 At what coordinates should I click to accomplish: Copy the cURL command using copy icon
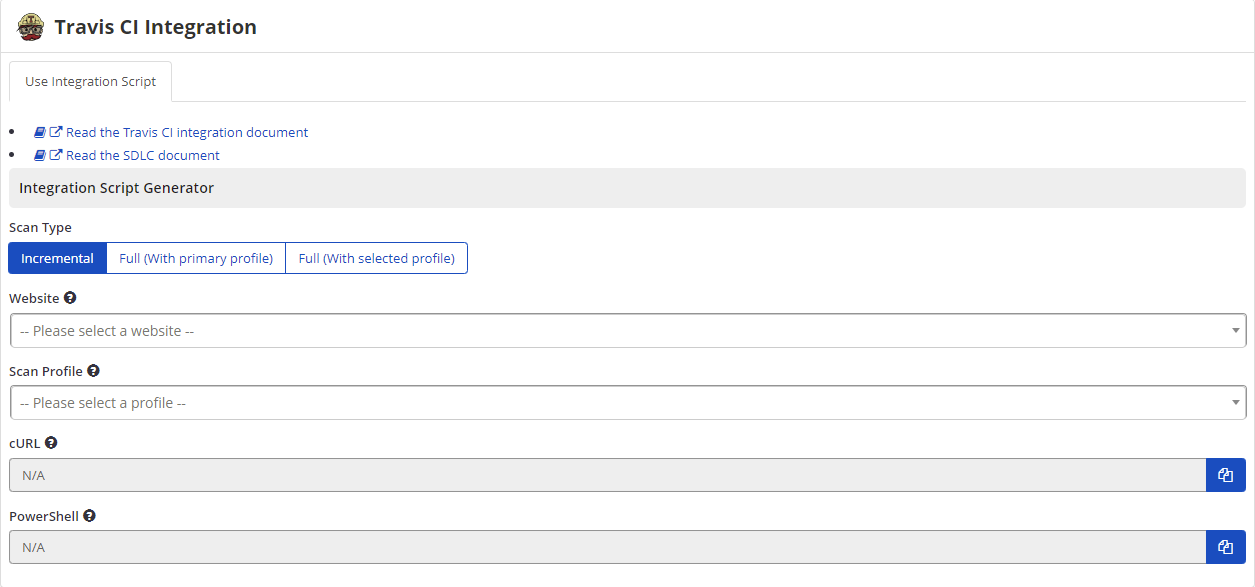point(1225,474)
